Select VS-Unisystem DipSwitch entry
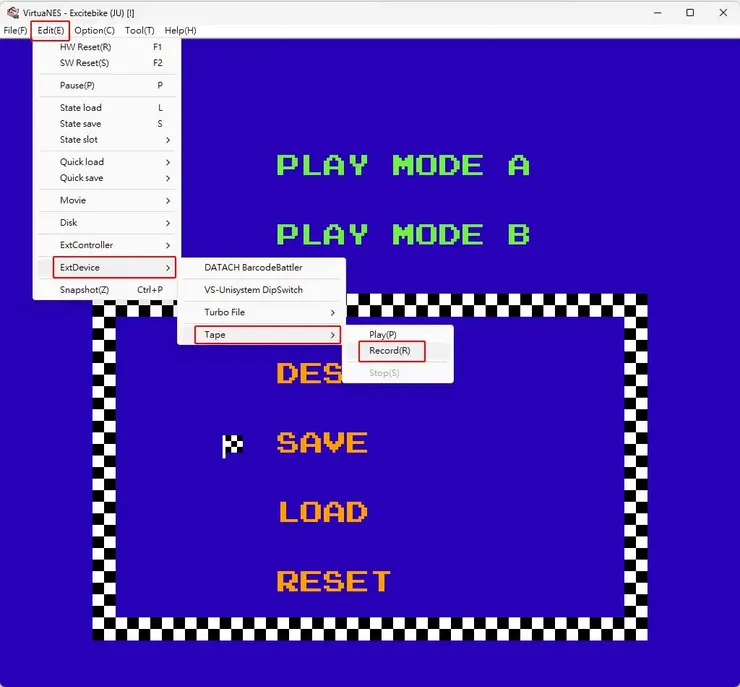Viewport: 740px width, 687px height. click(261, 290)
